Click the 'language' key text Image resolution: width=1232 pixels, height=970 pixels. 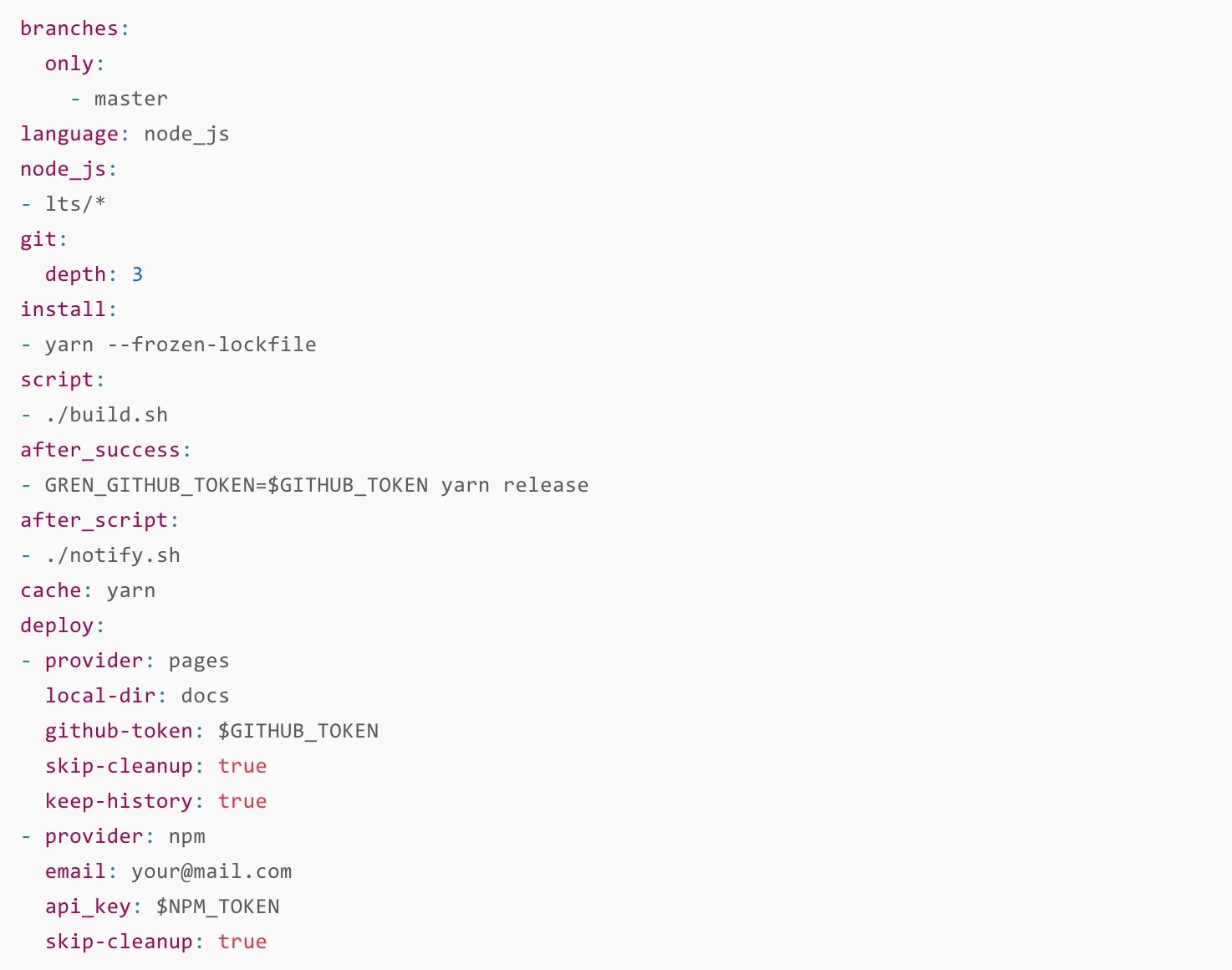(x=69, y=134)
